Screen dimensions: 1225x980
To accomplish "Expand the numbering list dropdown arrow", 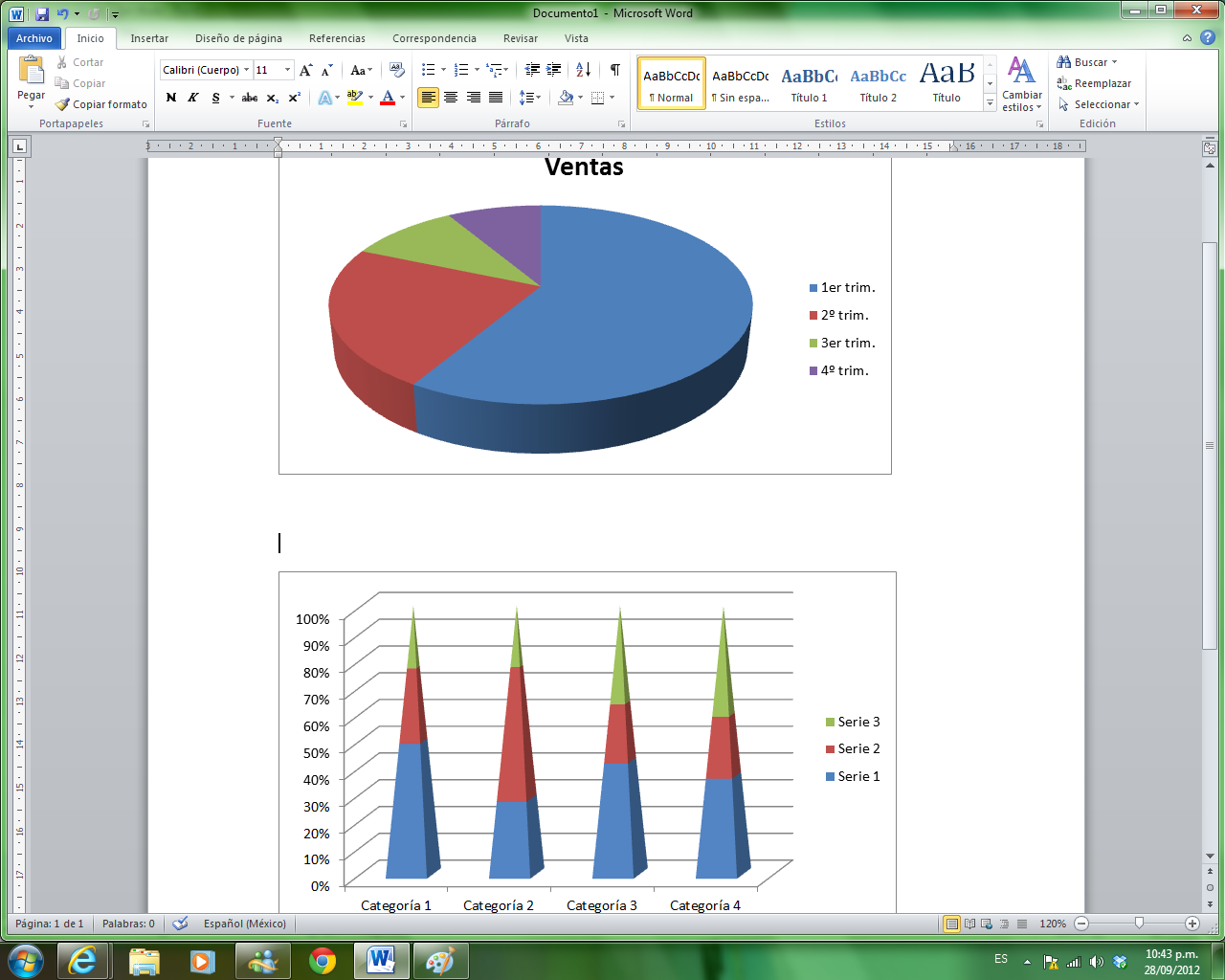I will (x=477, y=70).
